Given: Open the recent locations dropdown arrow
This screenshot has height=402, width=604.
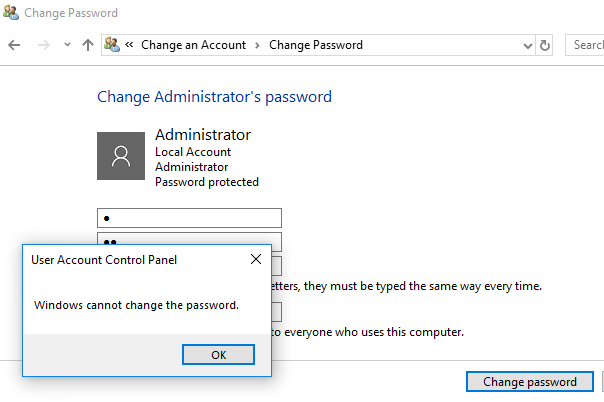Looking at the screenshot, I should tap(67, 45).
